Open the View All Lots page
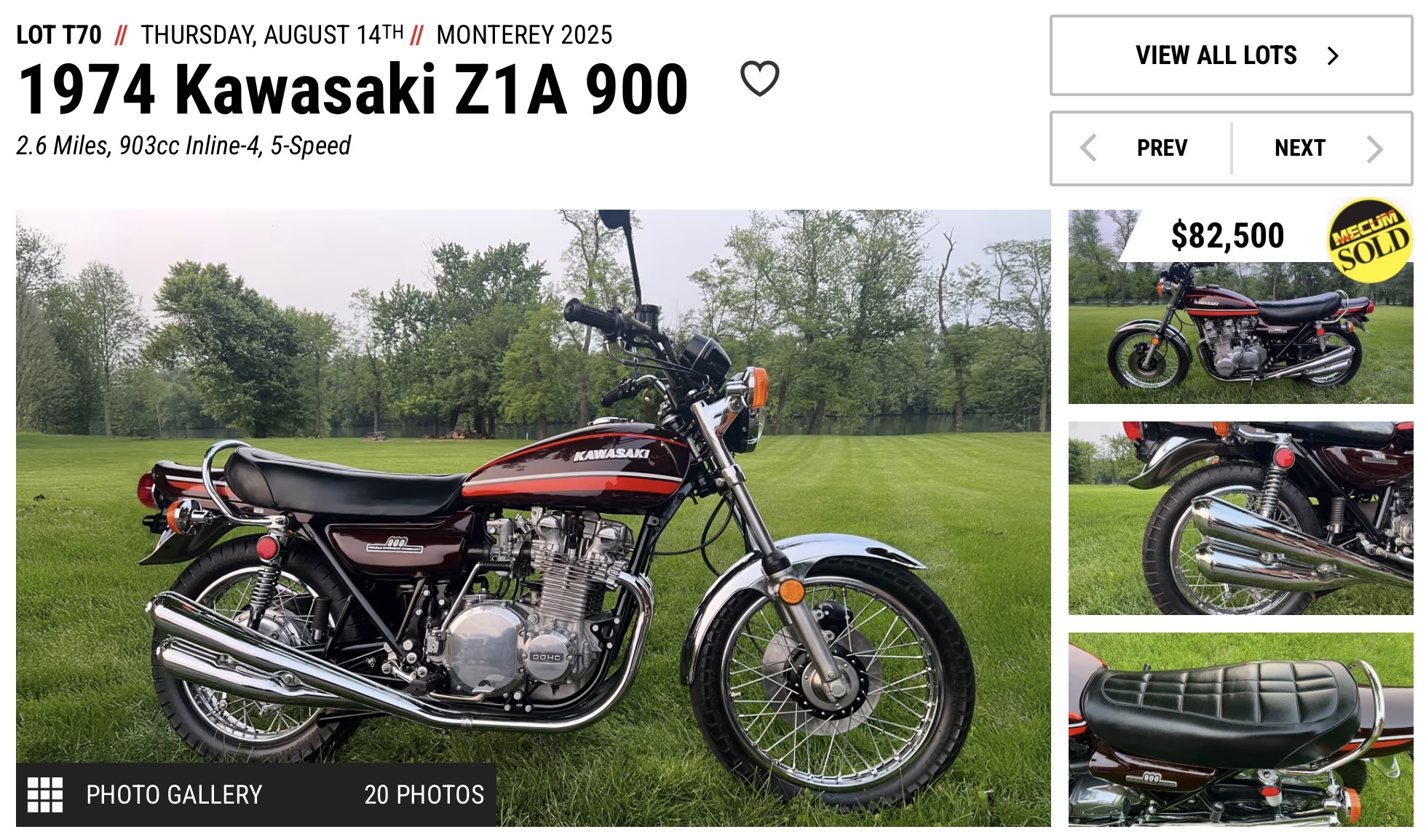The image size is (1426, 840). 1231,55
